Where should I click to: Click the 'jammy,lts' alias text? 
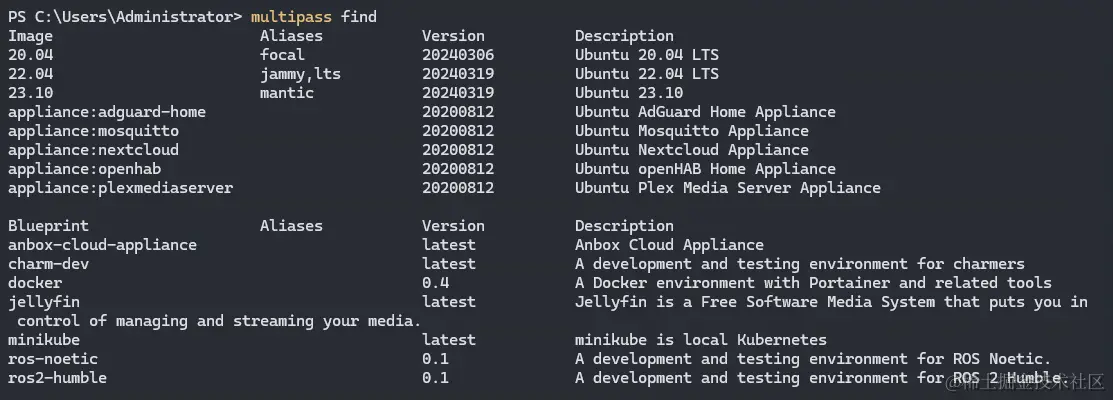(x=300, y=74)
